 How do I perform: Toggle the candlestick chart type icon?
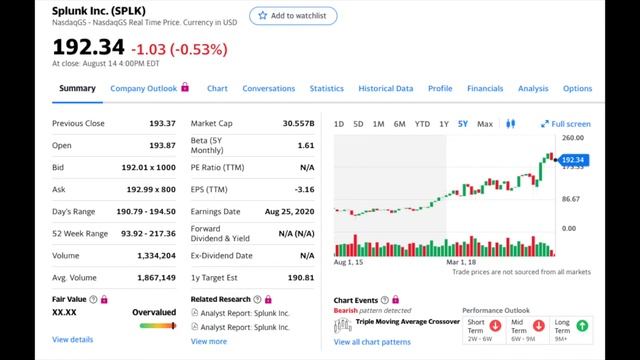click(510, 124)
